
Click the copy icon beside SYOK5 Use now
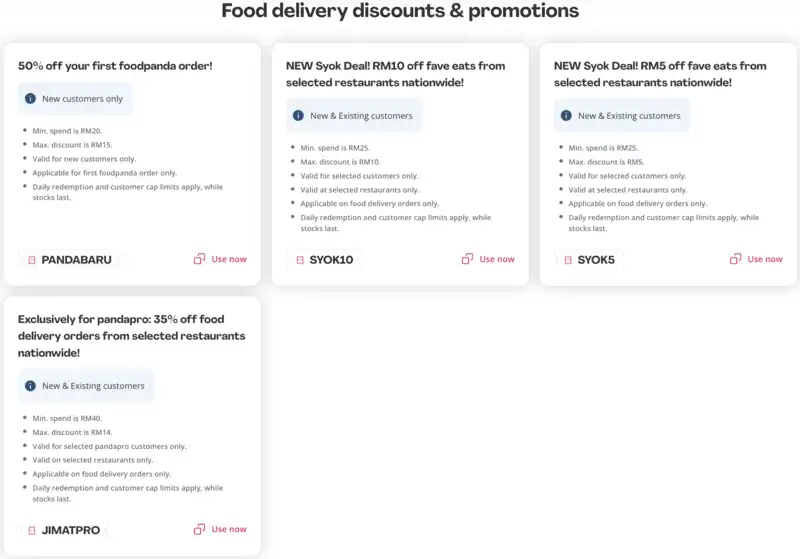click(735, 259)
